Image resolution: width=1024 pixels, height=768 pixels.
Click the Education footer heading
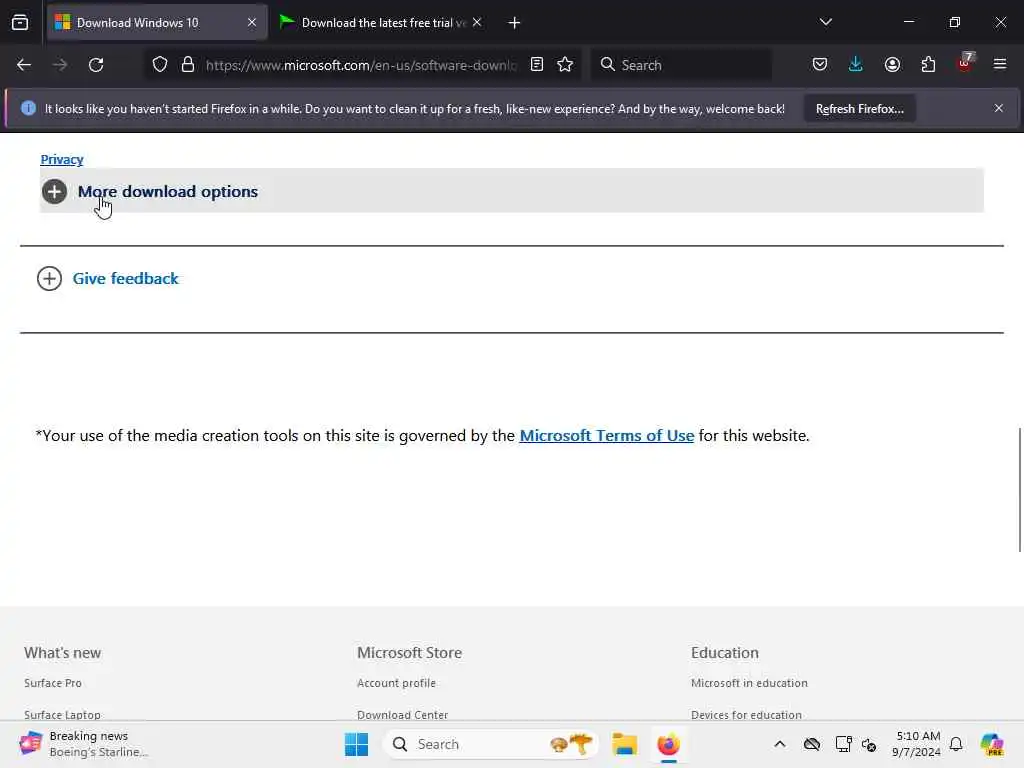(725, 652)
